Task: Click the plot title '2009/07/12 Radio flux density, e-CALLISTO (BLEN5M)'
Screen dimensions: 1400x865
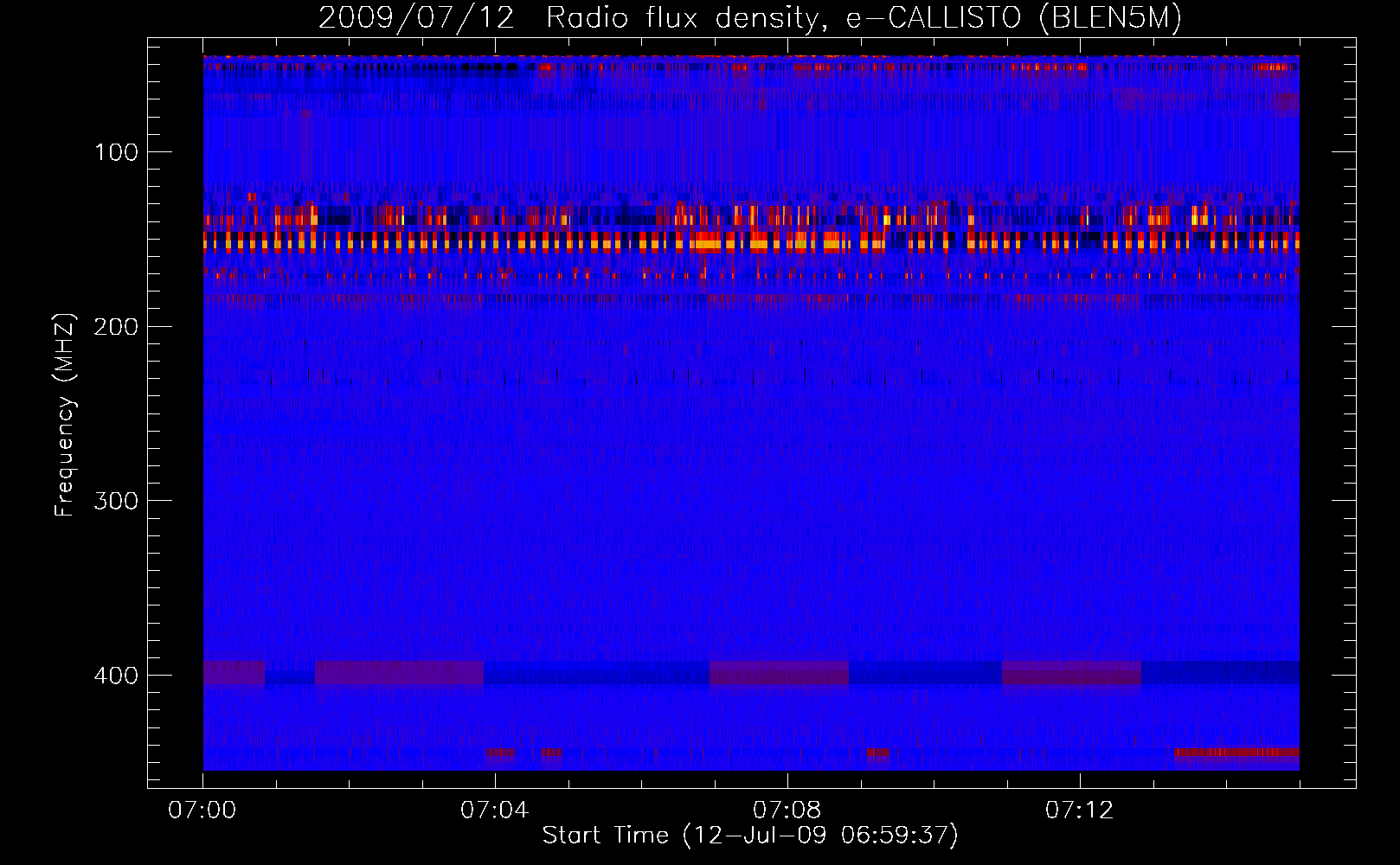Action: coord(750,17)
